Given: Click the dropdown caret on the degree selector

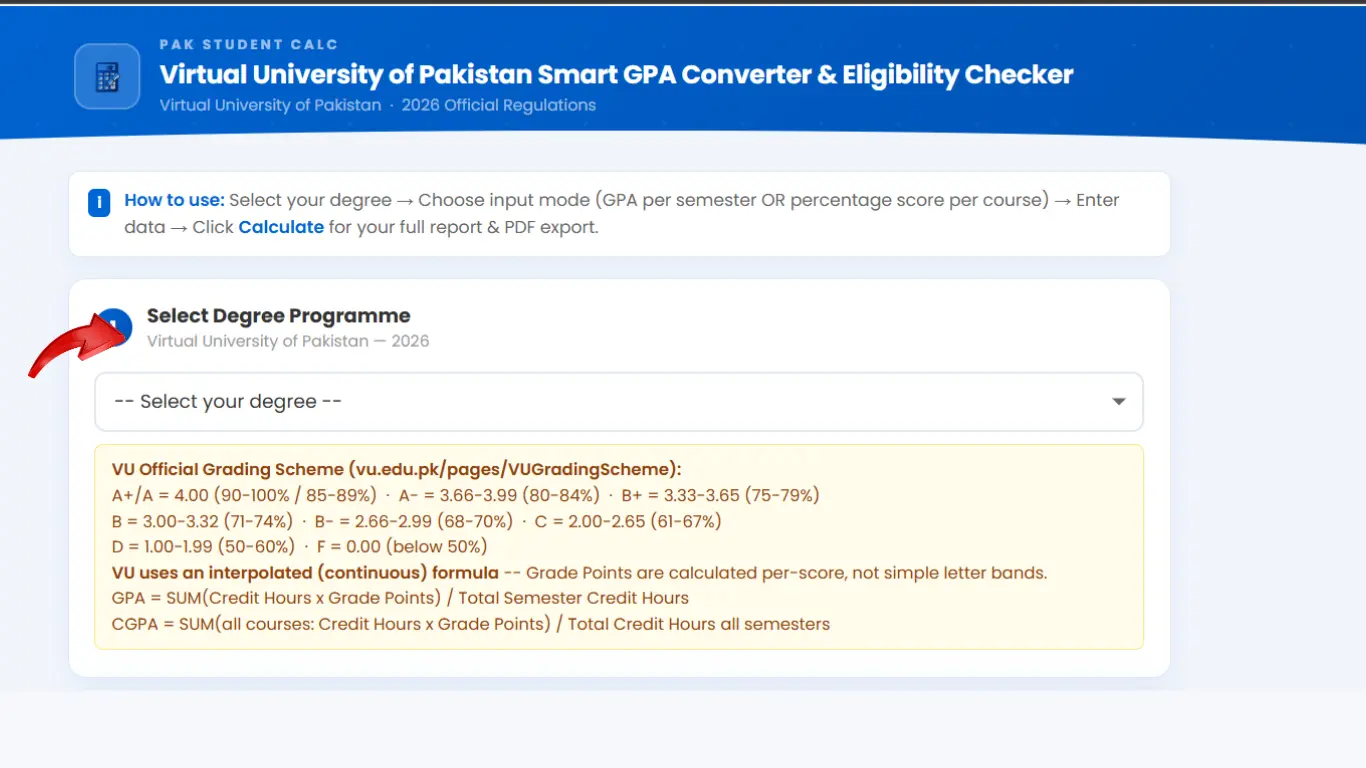Looking at the screenshot, I should [1118, 401].
